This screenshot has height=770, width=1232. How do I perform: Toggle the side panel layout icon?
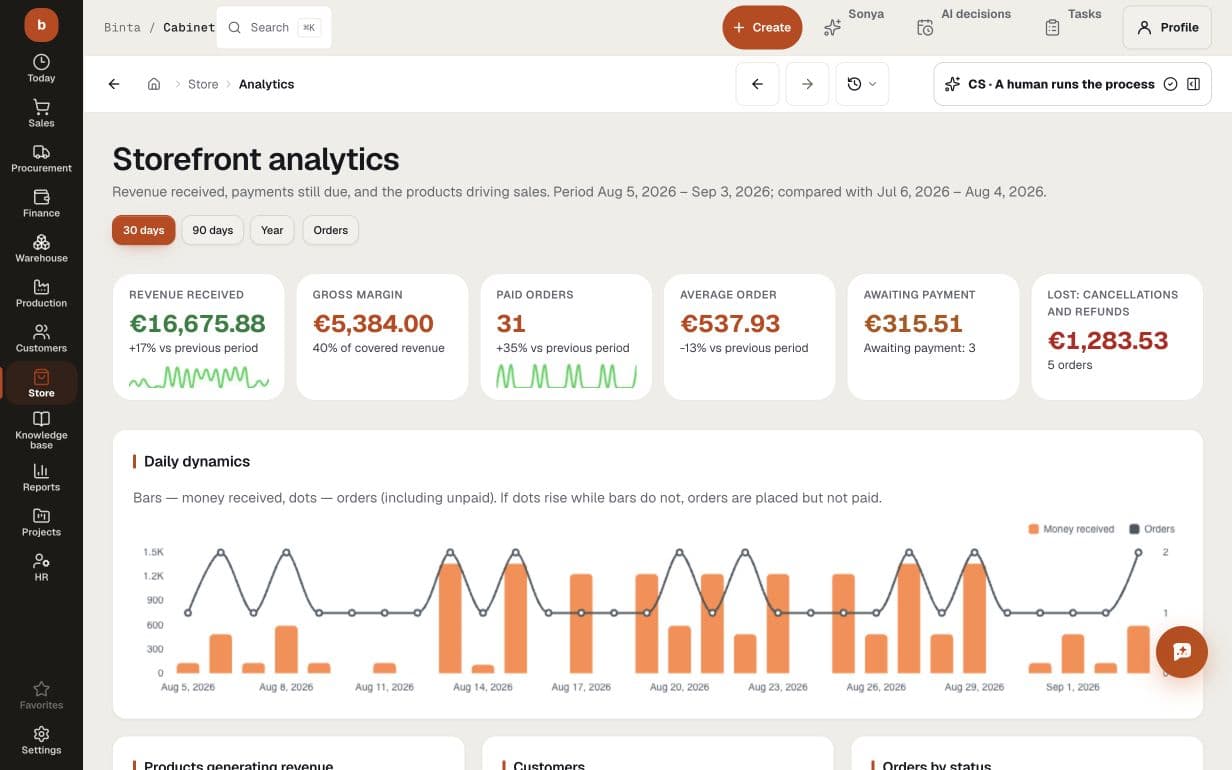(x=1193, y=84)
